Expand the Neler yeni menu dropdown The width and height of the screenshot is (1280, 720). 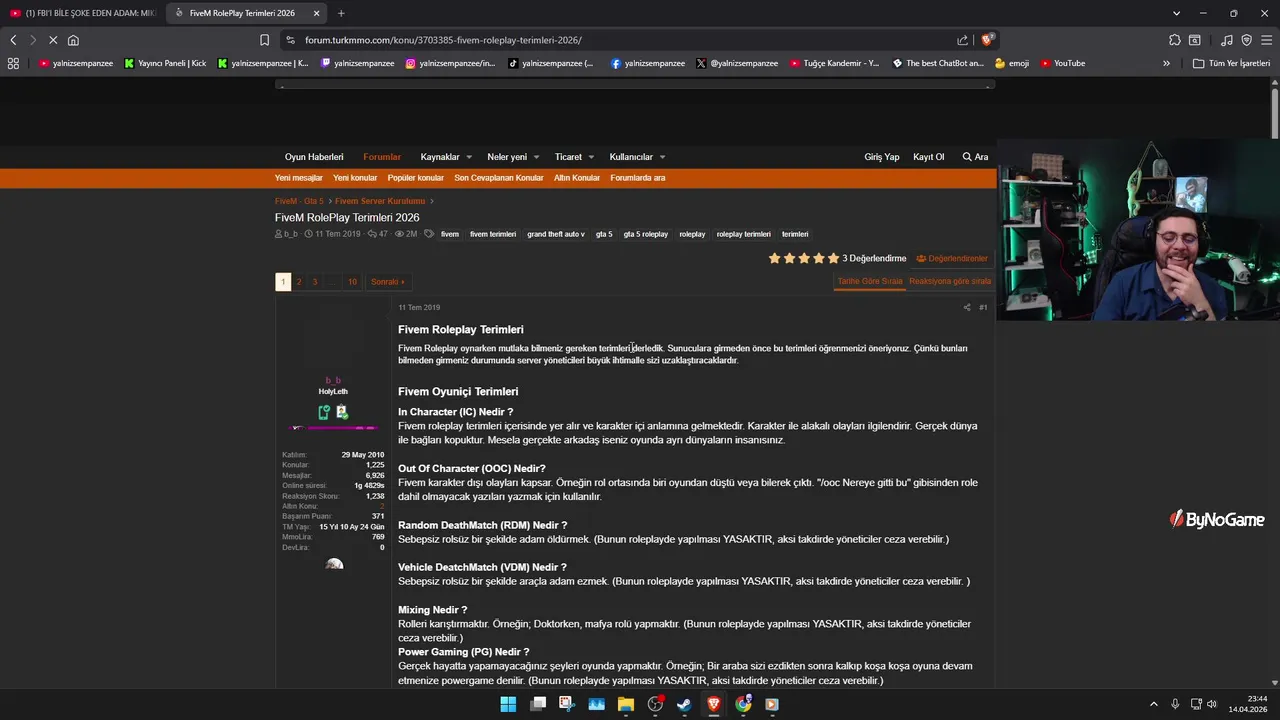pyautogui.click(x=536, y=157)
